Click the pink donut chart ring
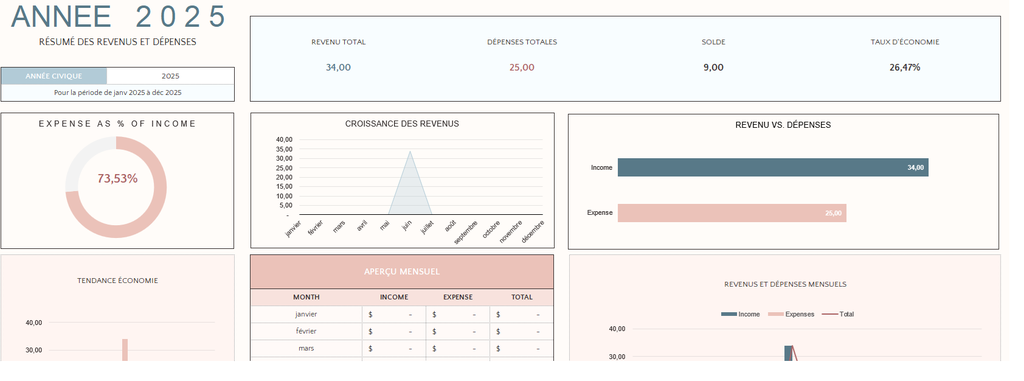 (x=161, y=188)
